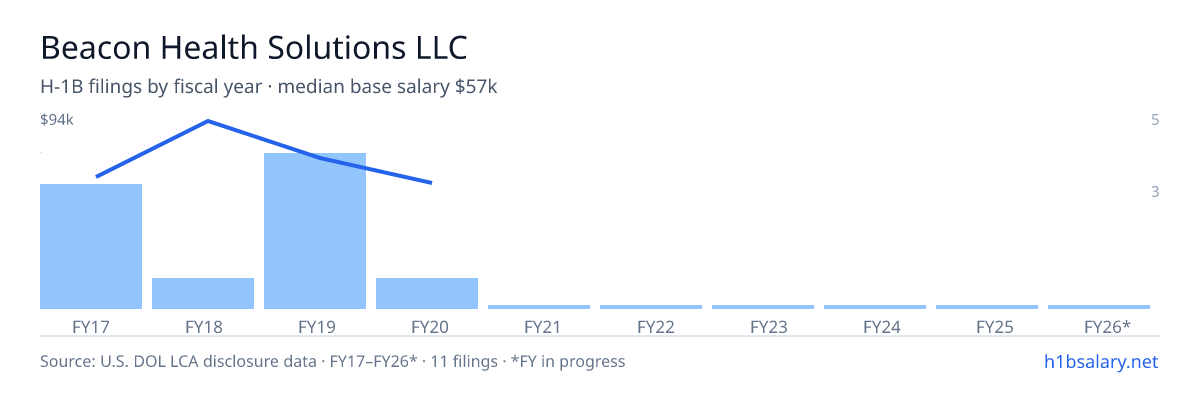Viewport: 1200px width, 400px height.
Task: Click the salary line peak at FY18
Action: (207, 121)
